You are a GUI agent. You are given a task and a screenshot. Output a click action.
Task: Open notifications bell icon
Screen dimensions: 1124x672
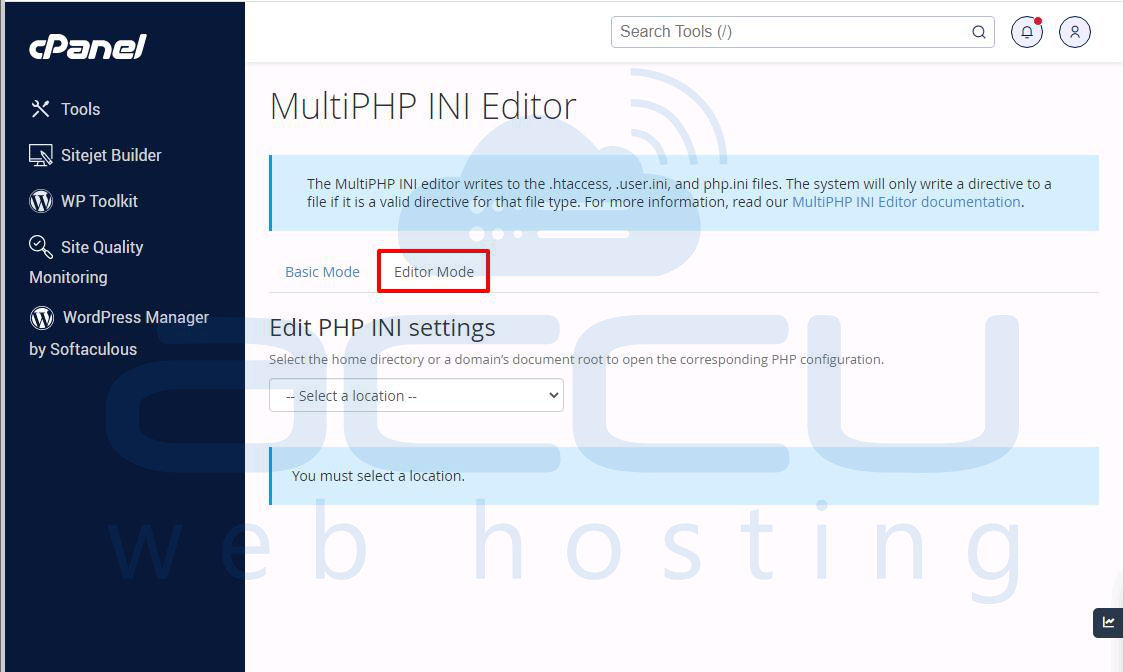pyautogui.click(x=1027, y=32)
